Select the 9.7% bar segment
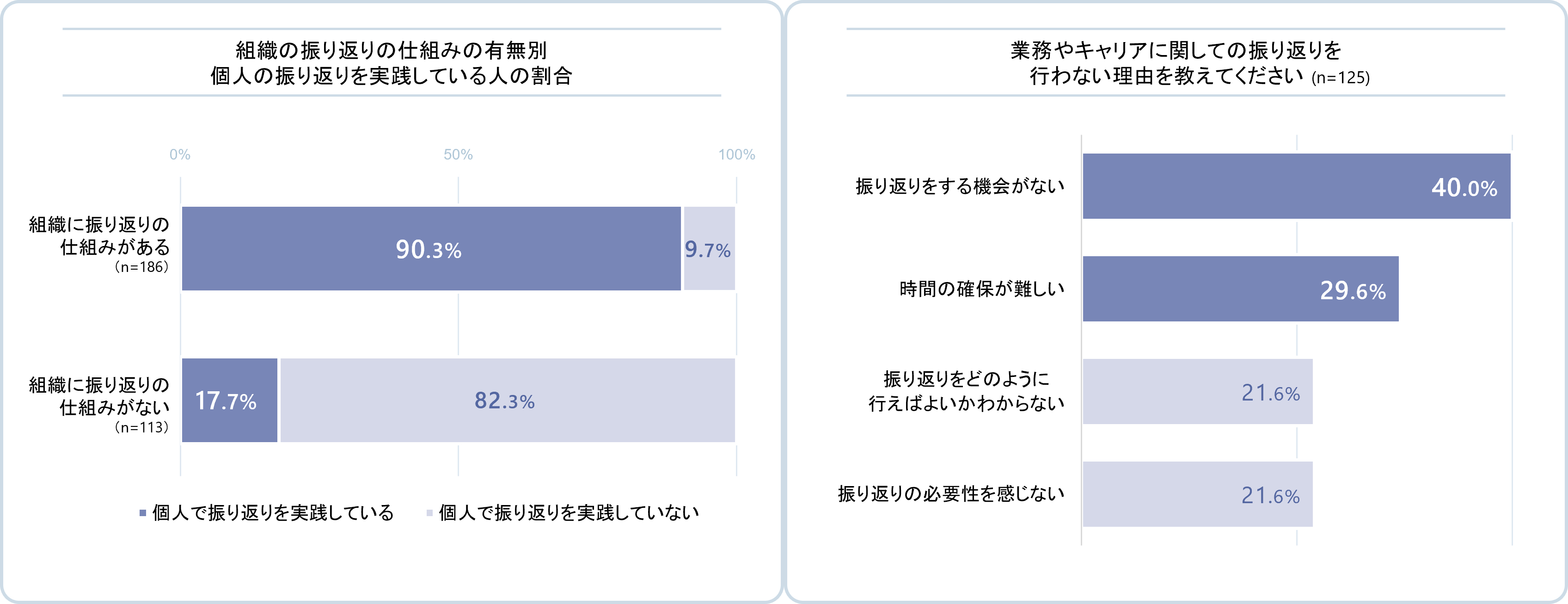This screenshot has height=604, width=1568. pyautogui.click(x=709, y=248)
